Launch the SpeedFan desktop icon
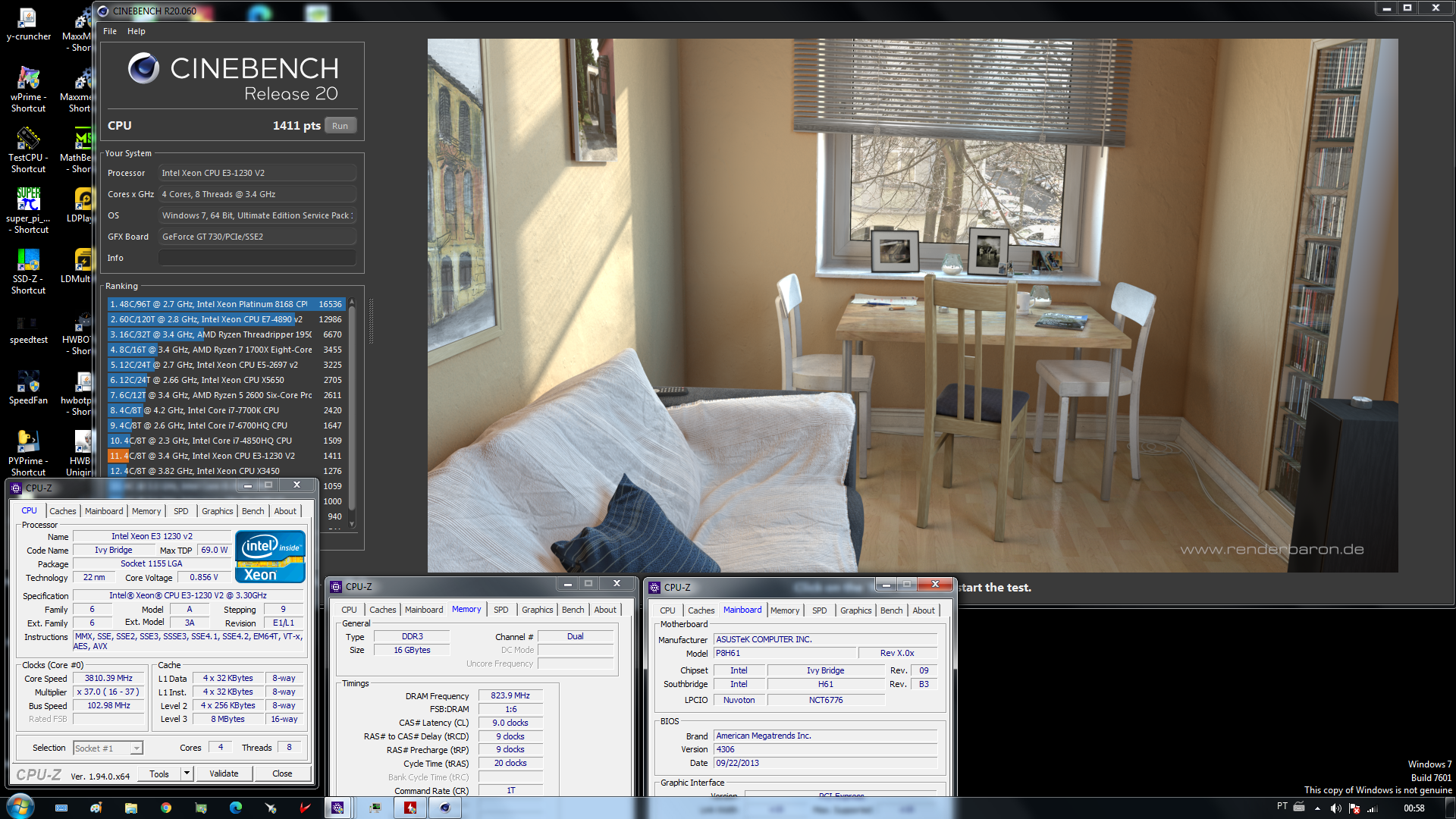The width and height of the screenshot is (1456, 819). 28,387
